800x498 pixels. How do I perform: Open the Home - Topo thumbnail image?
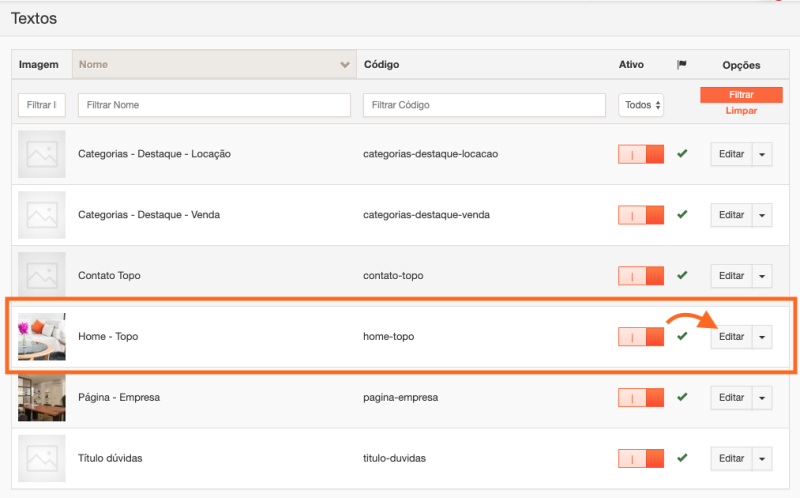[42, 337]
